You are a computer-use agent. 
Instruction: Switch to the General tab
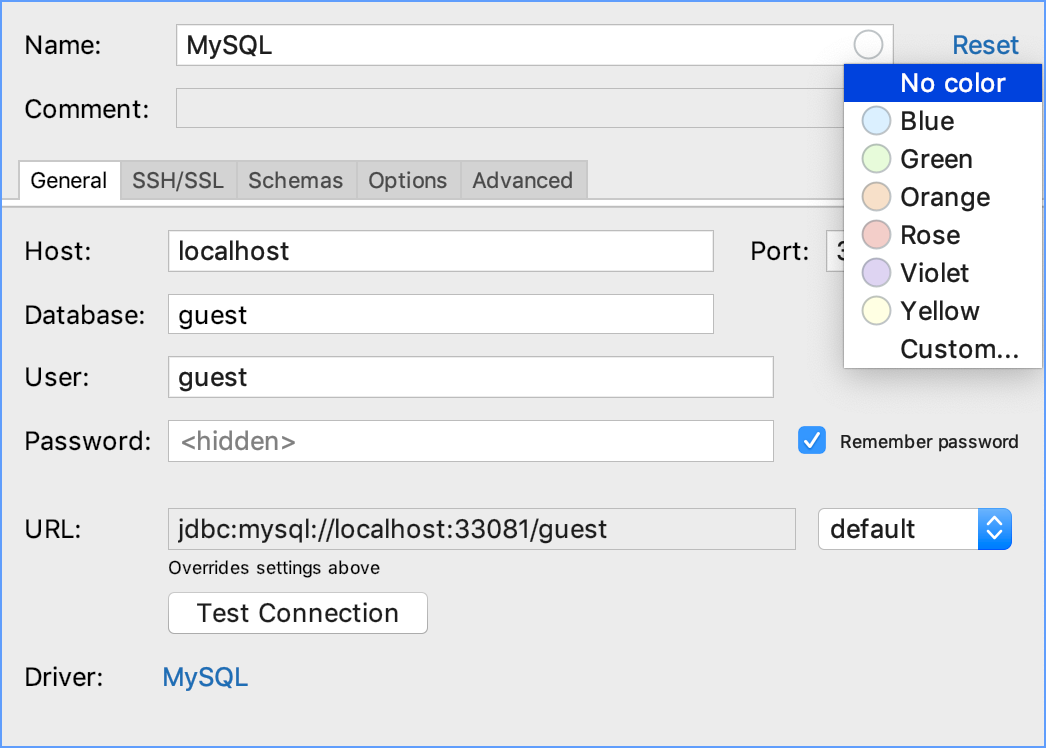coord(69,180)
